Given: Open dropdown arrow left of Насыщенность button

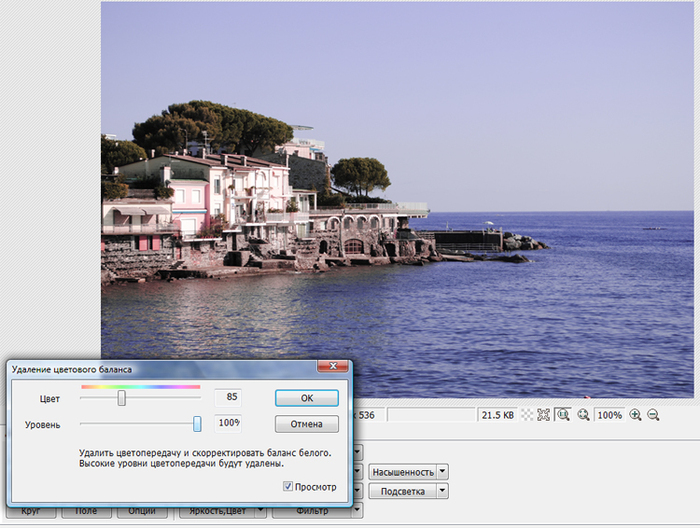Looking at the screenshot, I should point(358,472).
